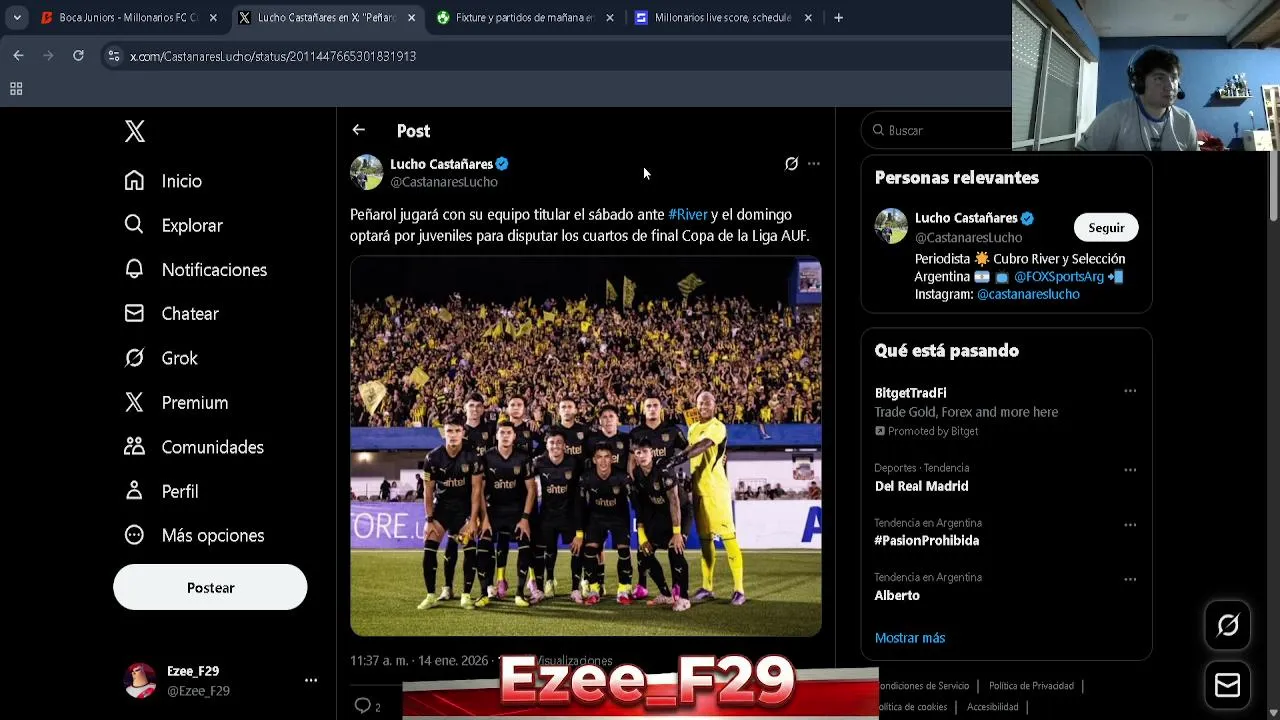
Task: Switch to Boca Juniors - Millonarios tab
Action: (x=128, y=17)
